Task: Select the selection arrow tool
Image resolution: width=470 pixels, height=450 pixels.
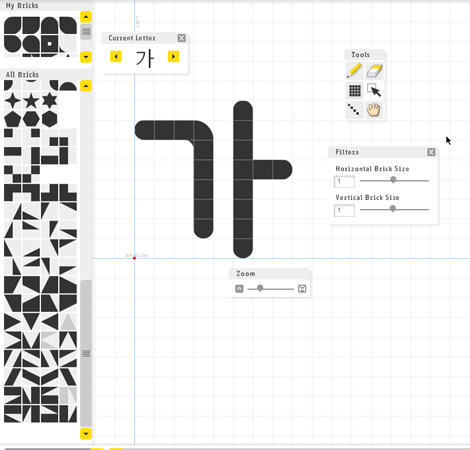Action: (374, 90)
